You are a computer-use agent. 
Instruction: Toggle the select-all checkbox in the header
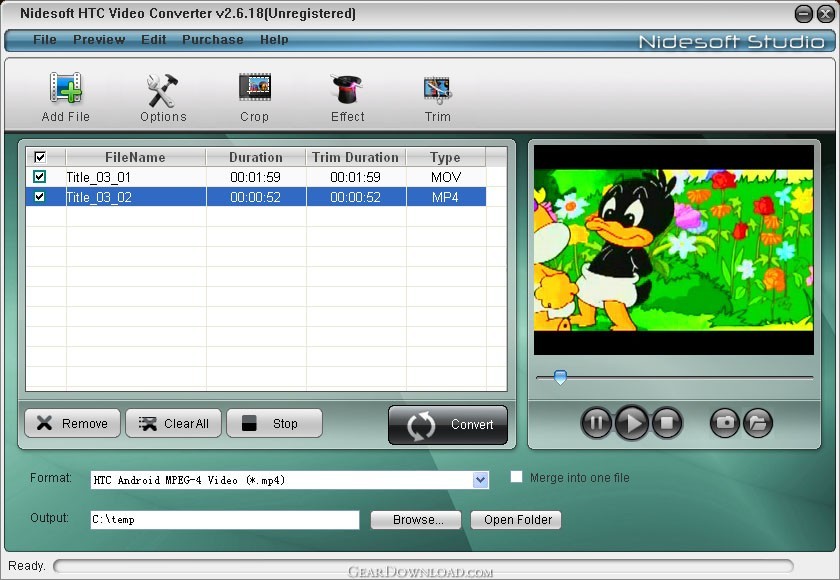coord(40,157)
